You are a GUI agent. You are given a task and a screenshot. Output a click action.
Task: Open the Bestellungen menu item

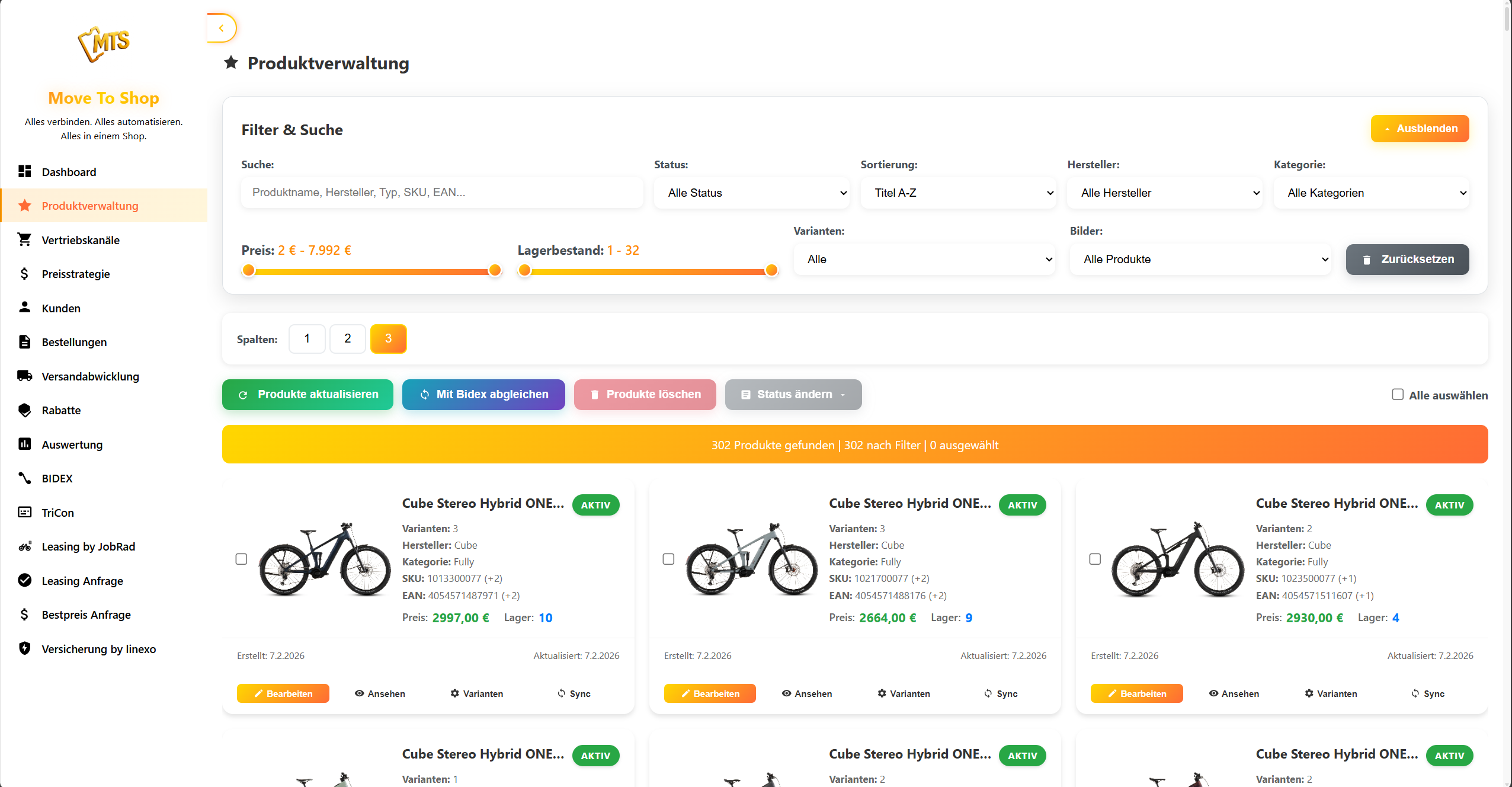pos(74,342)
